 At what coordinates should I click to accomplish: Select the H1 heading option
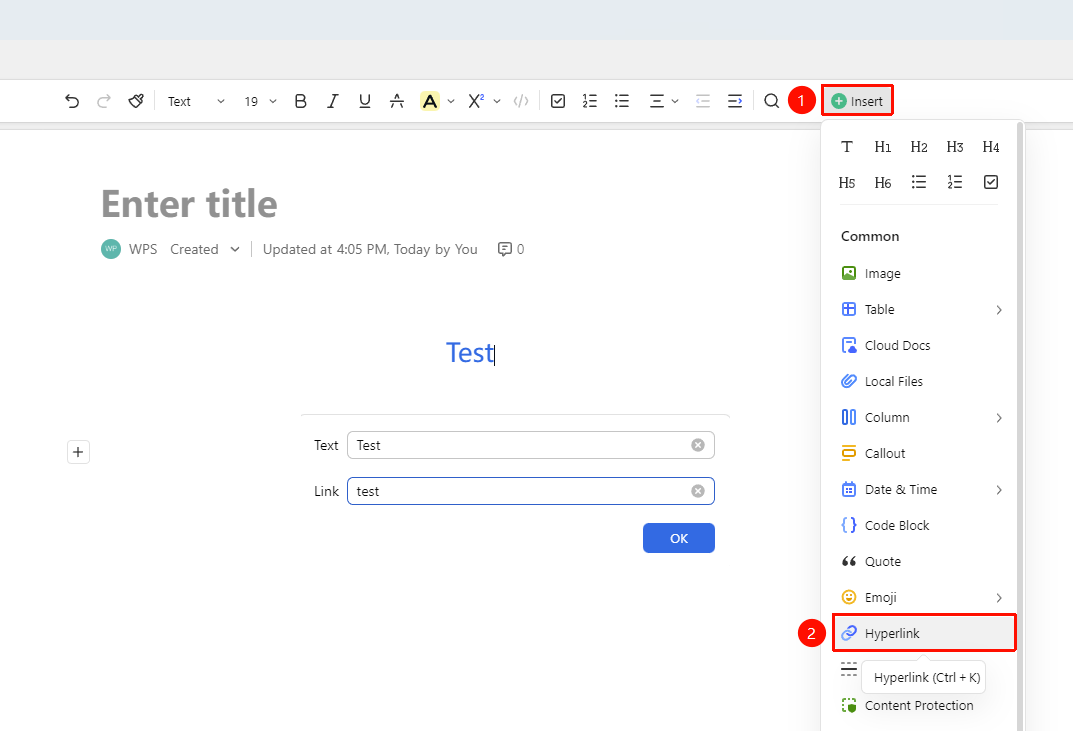click(883, 146)
